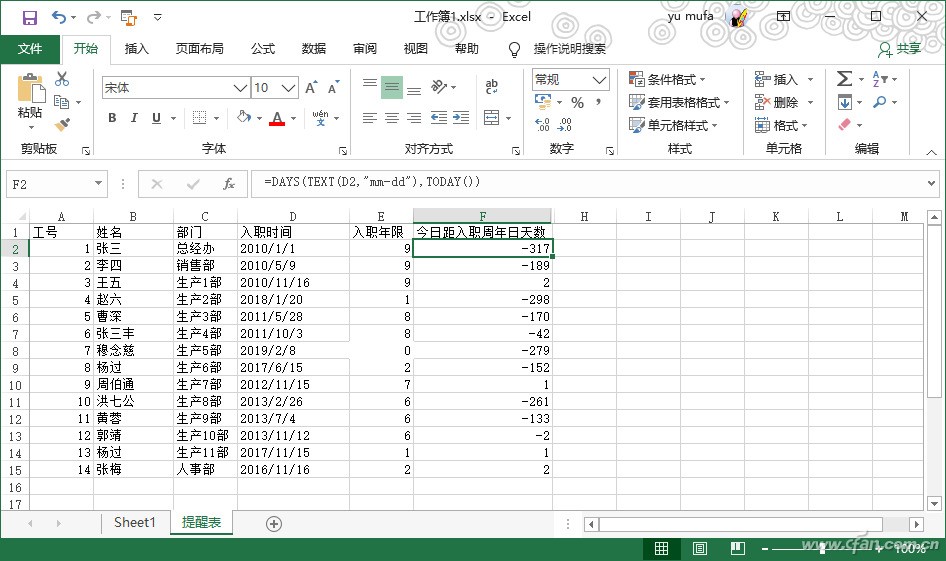Toggle bold formatting

coord(112,118)
